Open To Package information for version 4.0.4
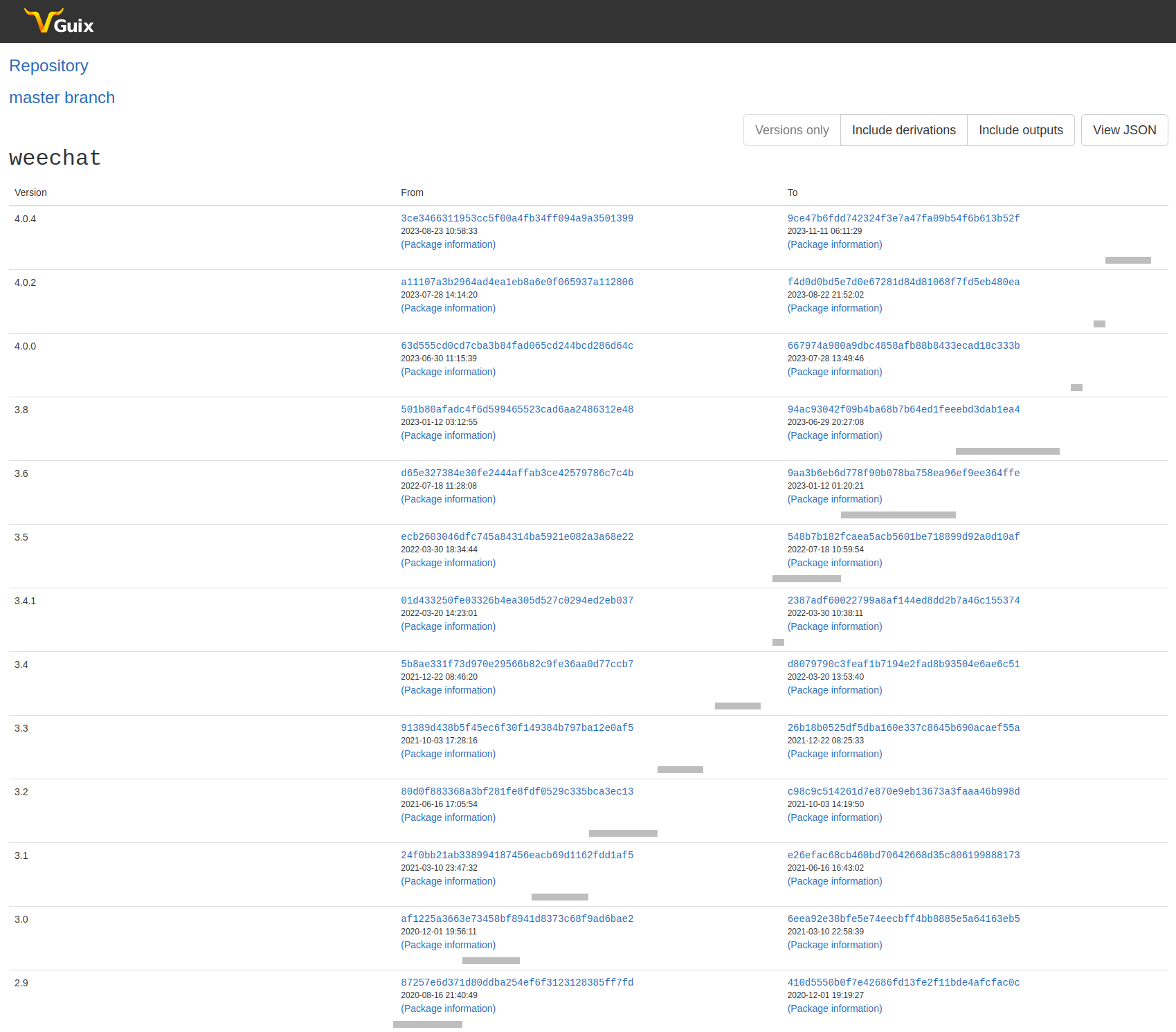Screen dimensions: 1176x1032 835,244
